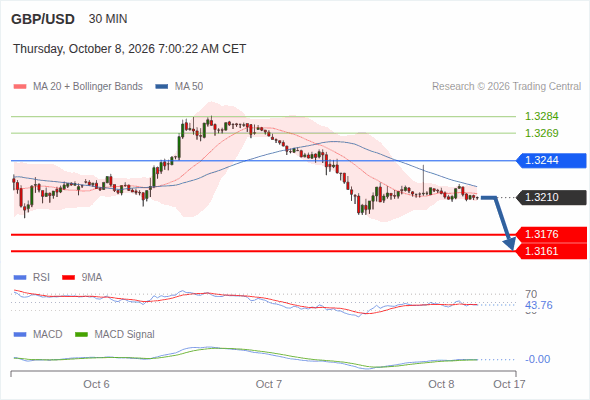Click the Oct 6 date axis label

96,384
